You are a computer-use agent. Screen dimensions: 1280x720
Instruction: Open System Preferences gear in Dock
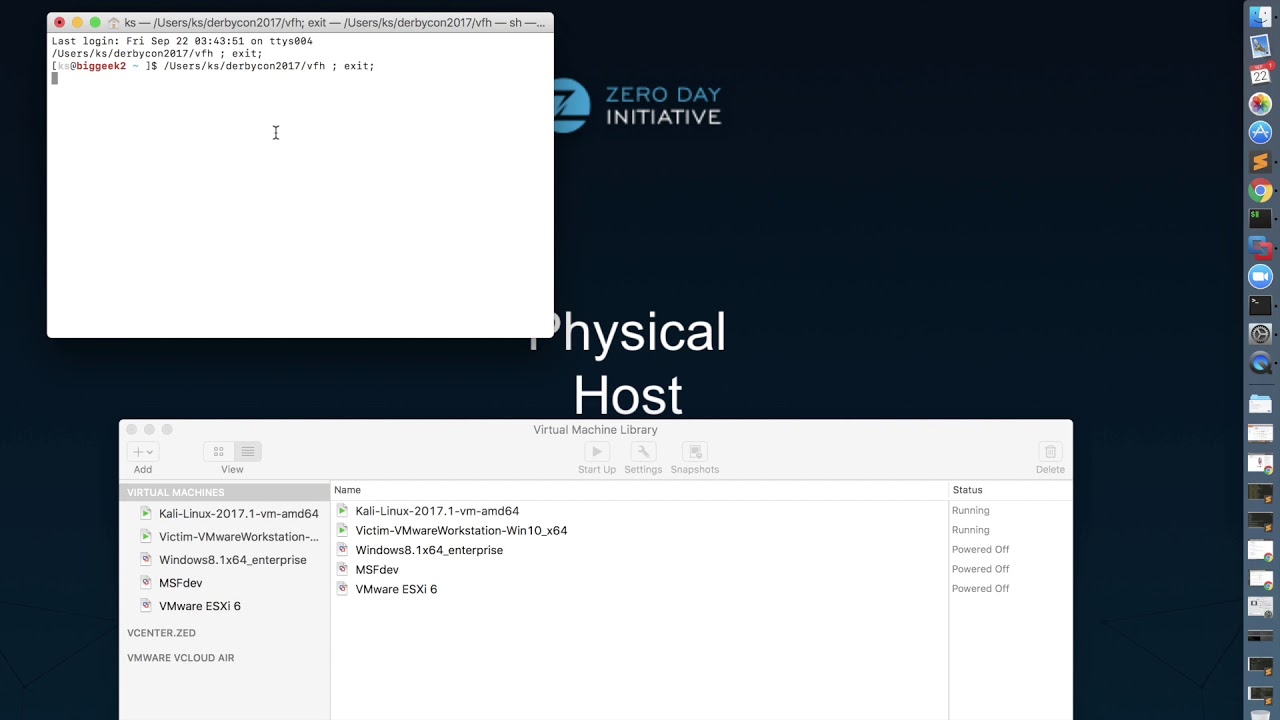click(1260, 334)
